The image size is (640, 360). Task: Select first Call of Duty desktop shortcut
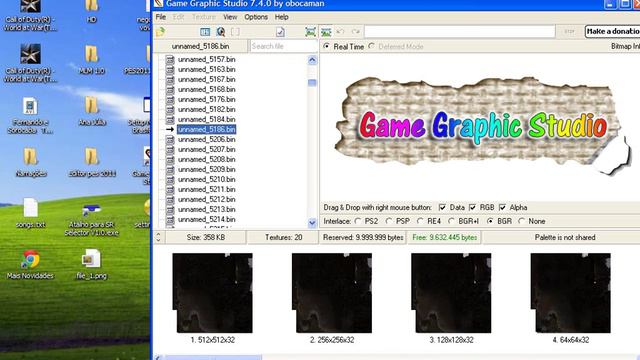pyautogui.click(x=30, y=16)
